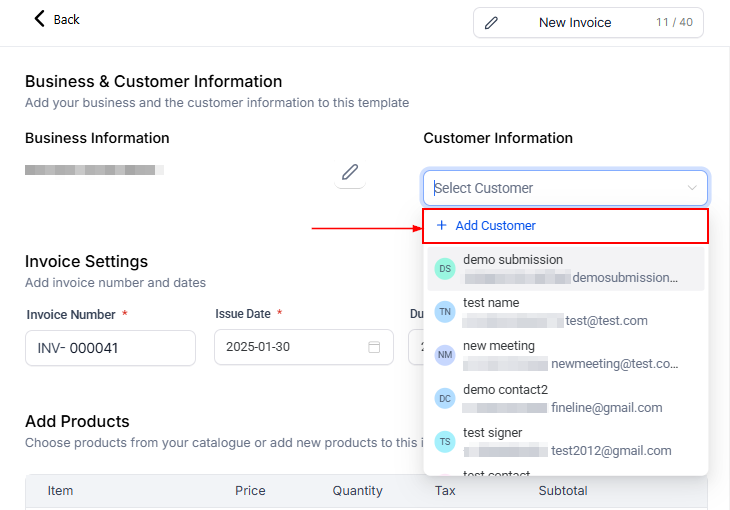Click the test@test.com email text
Viewport: 730px width, 510px height.
click(x=606, y=321)
